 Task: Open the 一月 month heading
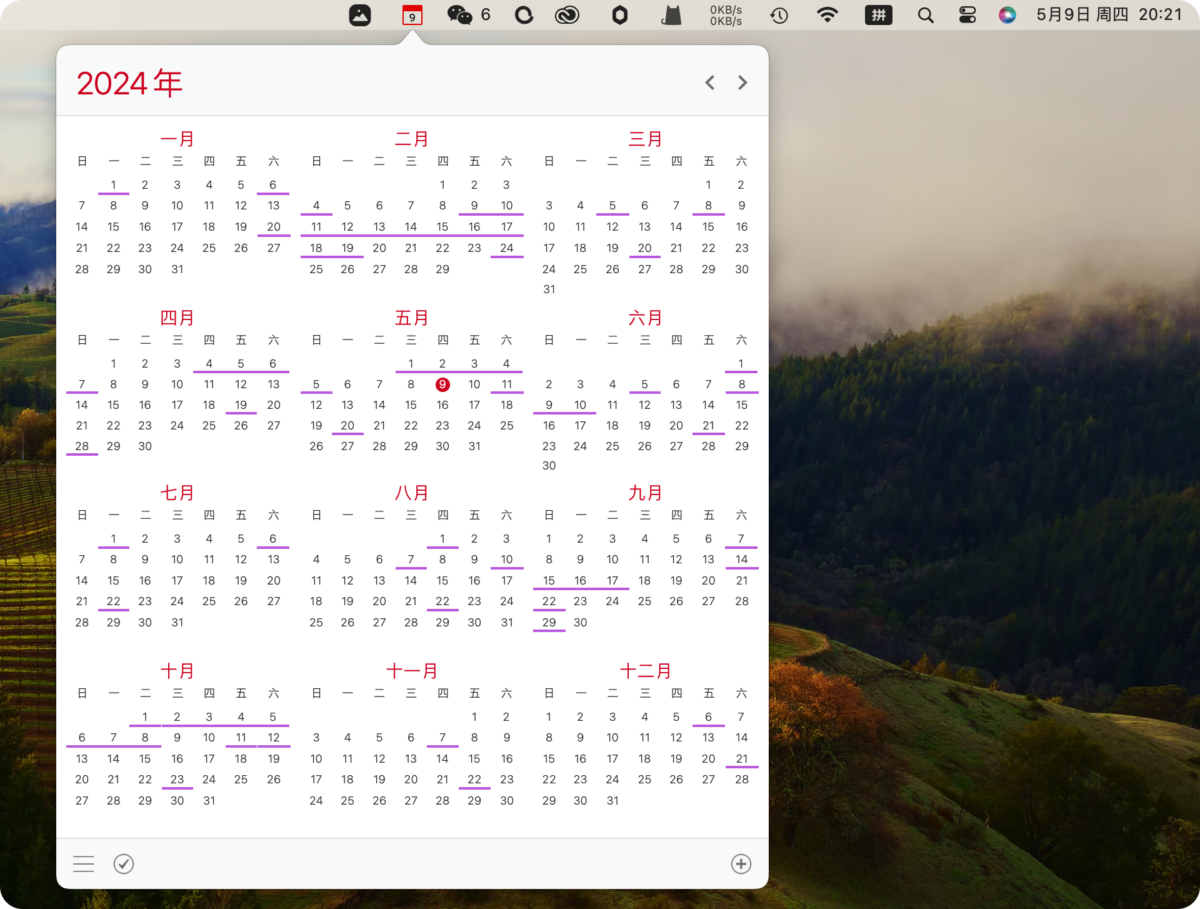pyautogui.click(x=177, y=139)
